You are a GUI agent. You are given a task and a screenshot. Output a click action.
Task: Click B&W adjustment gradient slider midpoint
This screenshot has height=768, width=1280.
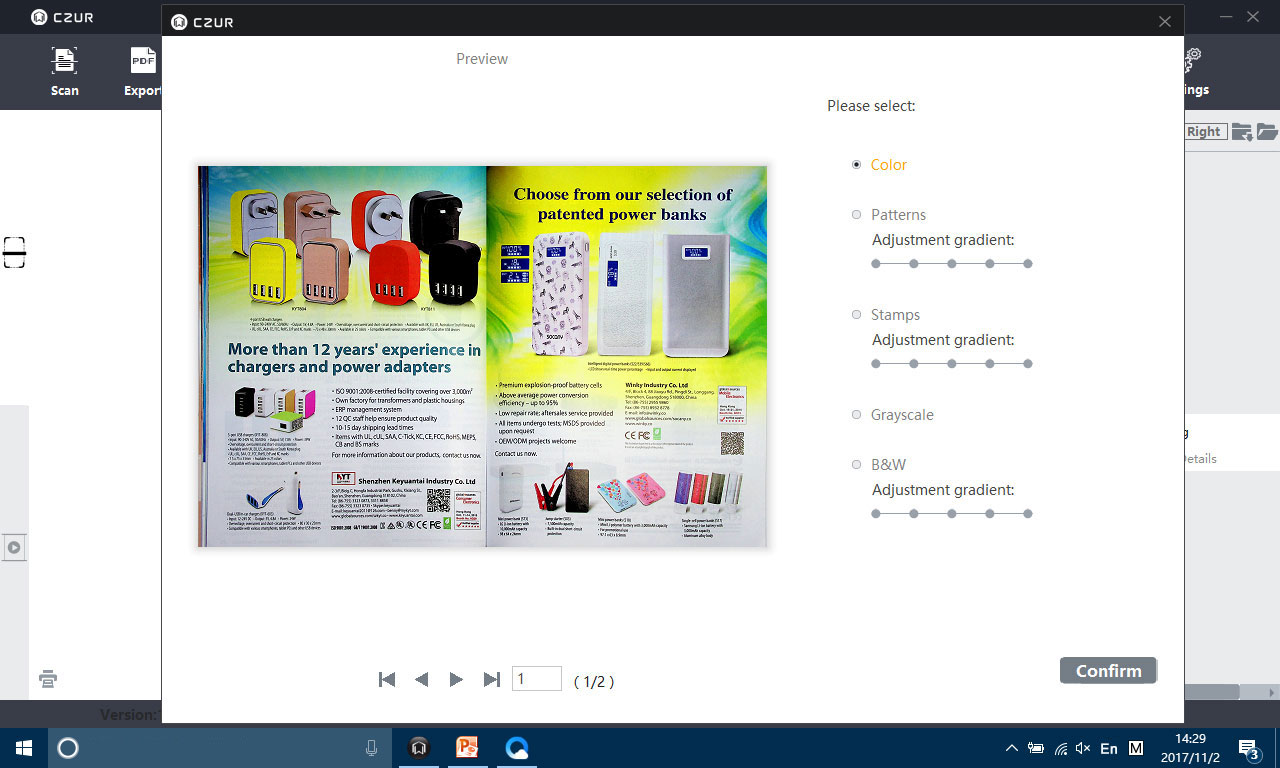952,514
